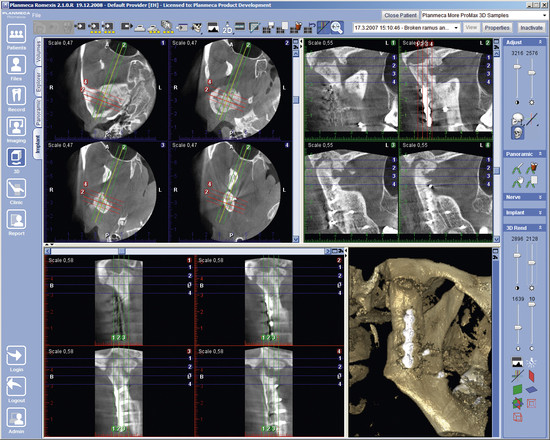550x440 pixels.
Task: Open the 3D module icon
Action: click(x=16, y=158)
